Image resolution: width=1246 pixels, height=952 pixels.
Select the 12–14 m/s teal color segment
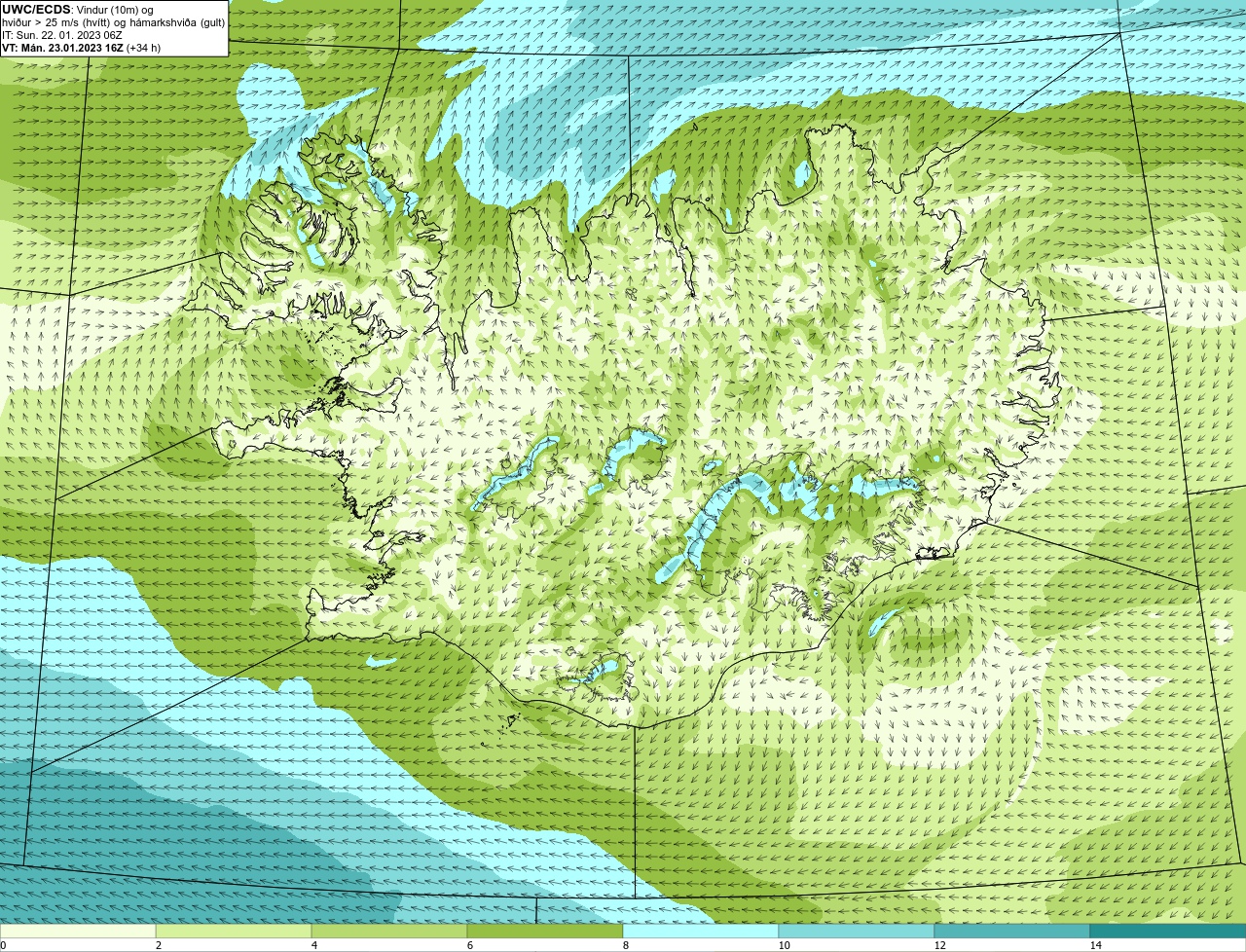click(x=1012, y=931)
